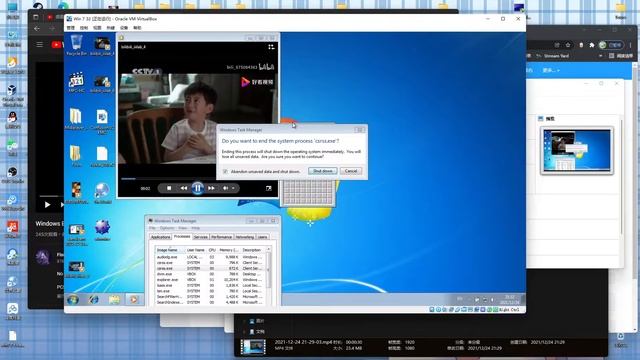Open the Windows 7 Start orb
This screenshot has height=360, width=640.
pos(73,300)
